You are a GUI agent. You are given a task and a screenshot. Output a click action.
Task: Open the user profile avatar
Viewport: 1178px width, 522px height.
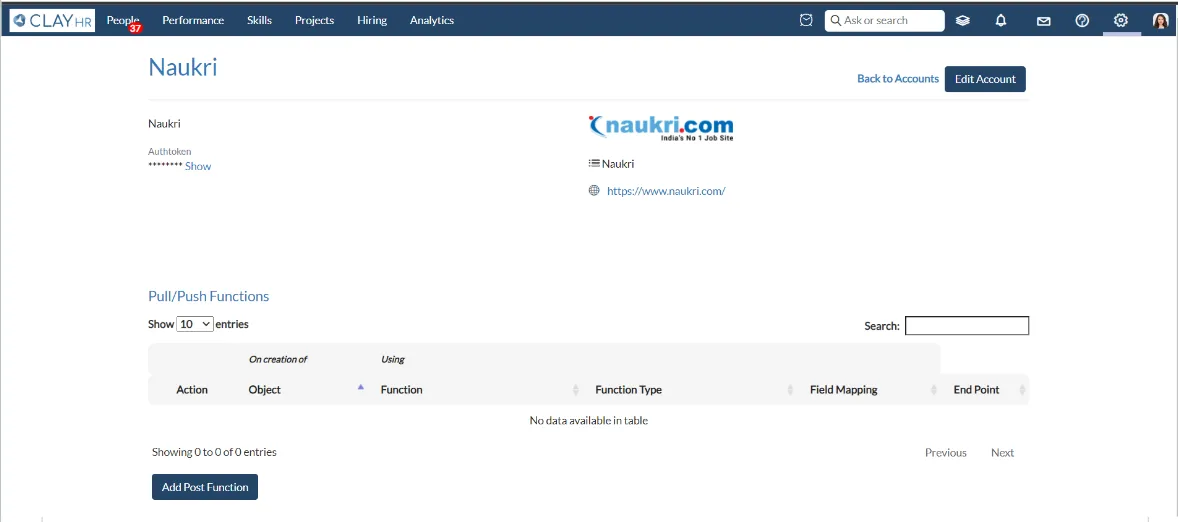1161,20
